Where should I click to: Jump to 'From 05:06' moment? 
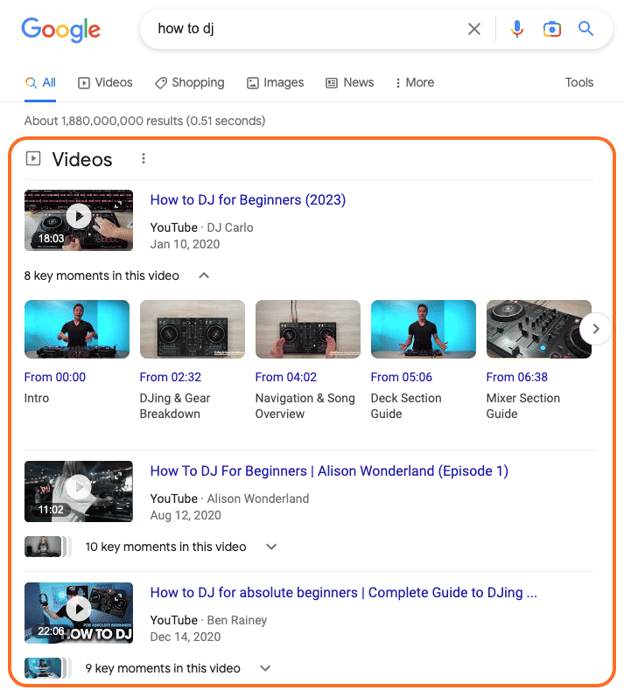tap(401, 377)
